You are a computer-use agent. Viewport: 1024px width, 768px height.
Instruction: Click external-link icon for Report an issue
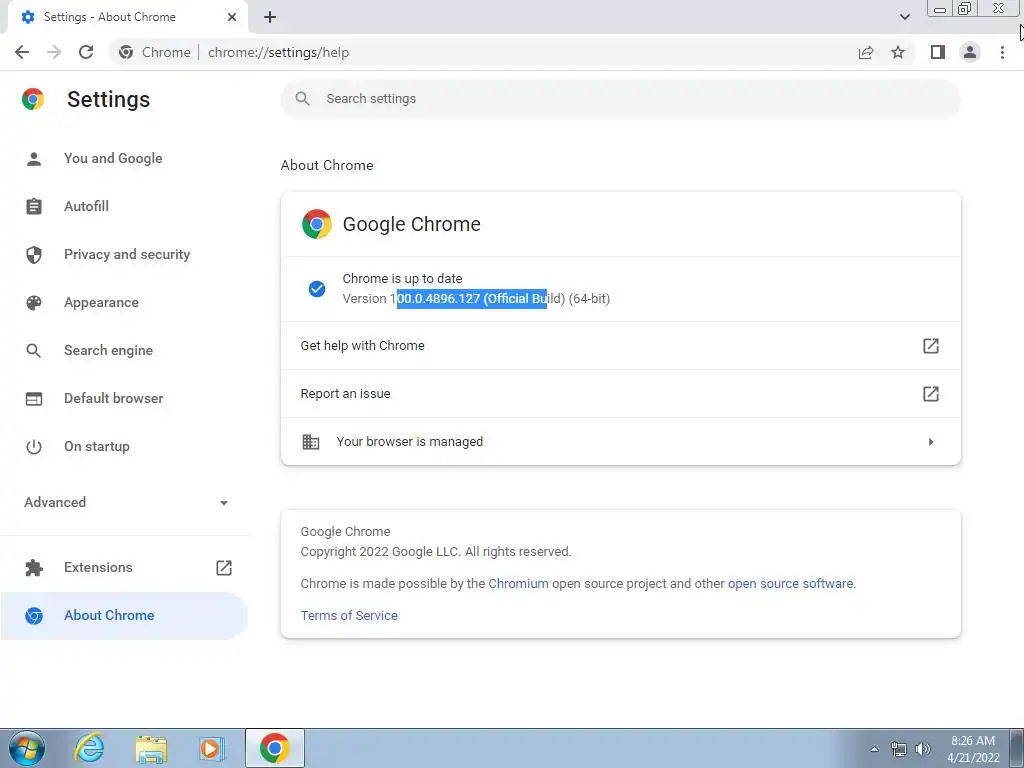[x=931, y=394]
